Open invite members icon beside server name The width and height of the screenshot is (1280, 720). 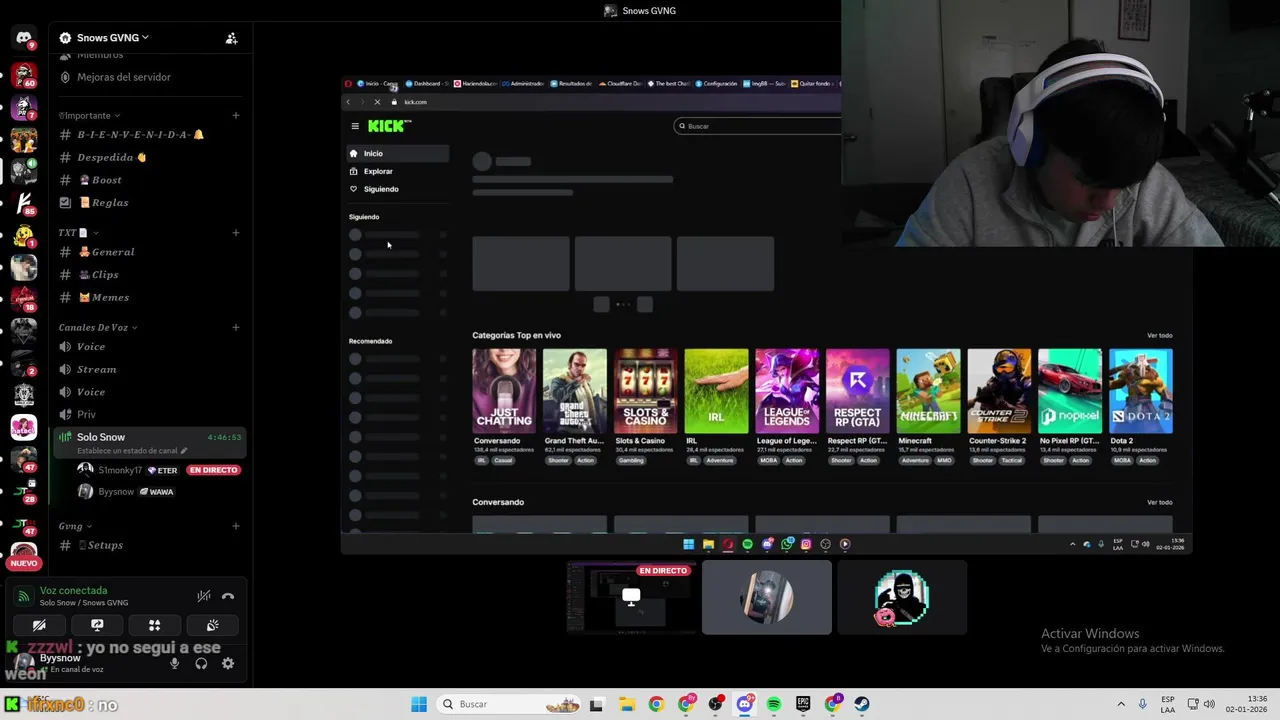pos(231,38)
